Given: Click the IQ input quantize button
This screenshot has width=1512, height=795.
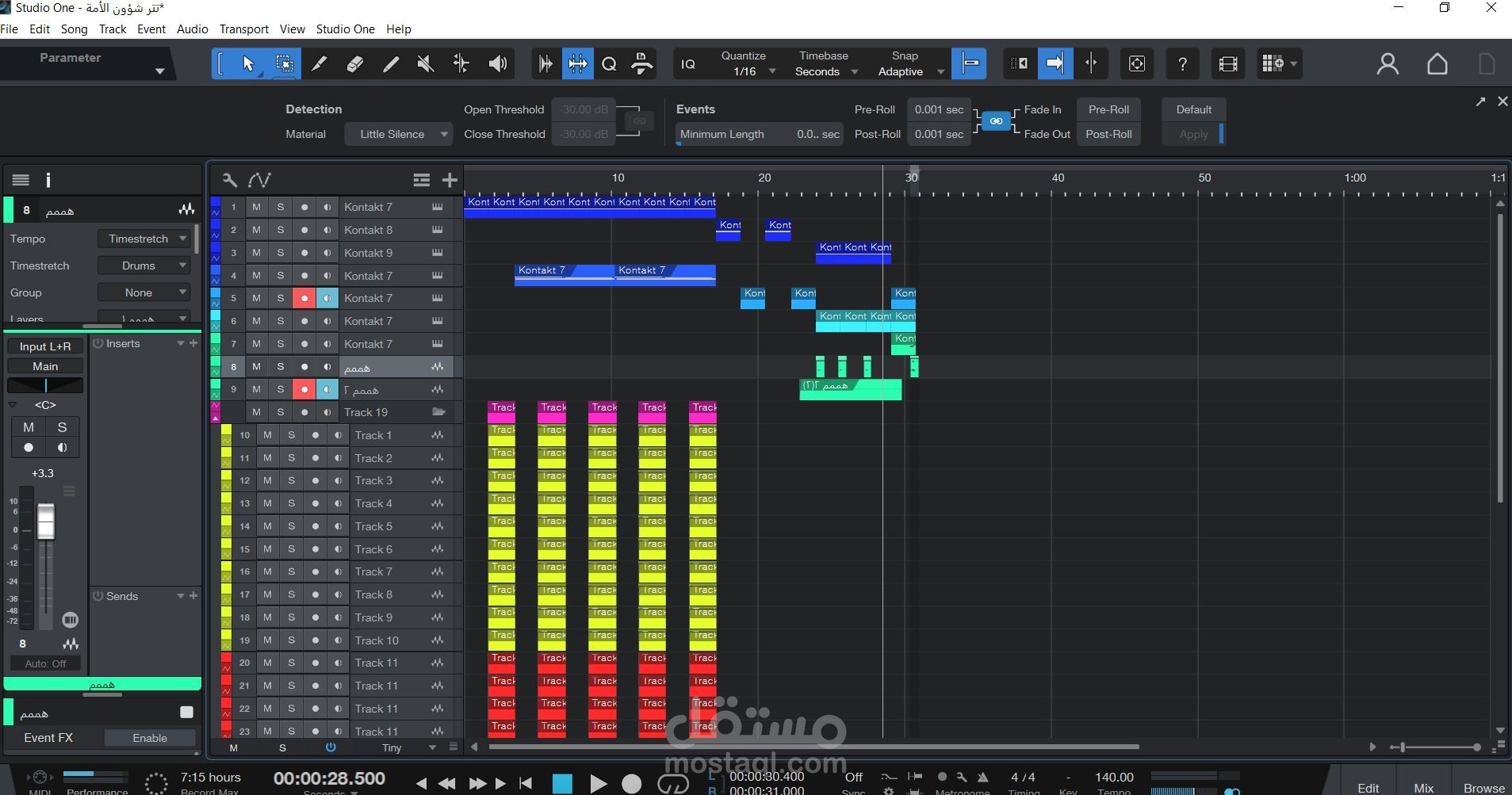Looking at the screenshot, I should tap(688, 64).
